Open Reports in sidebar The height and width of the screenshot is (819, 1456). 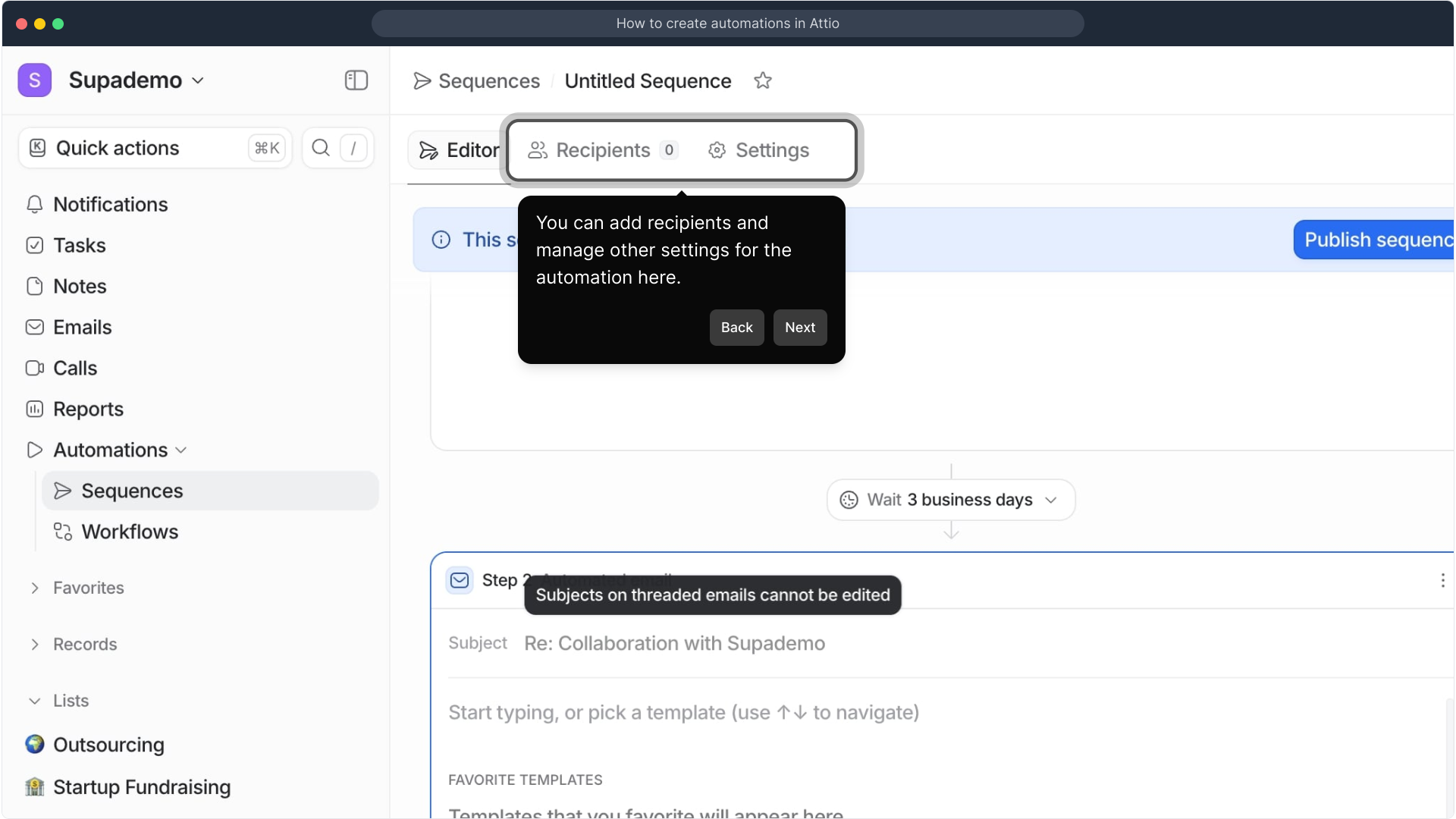pos(88,409)
